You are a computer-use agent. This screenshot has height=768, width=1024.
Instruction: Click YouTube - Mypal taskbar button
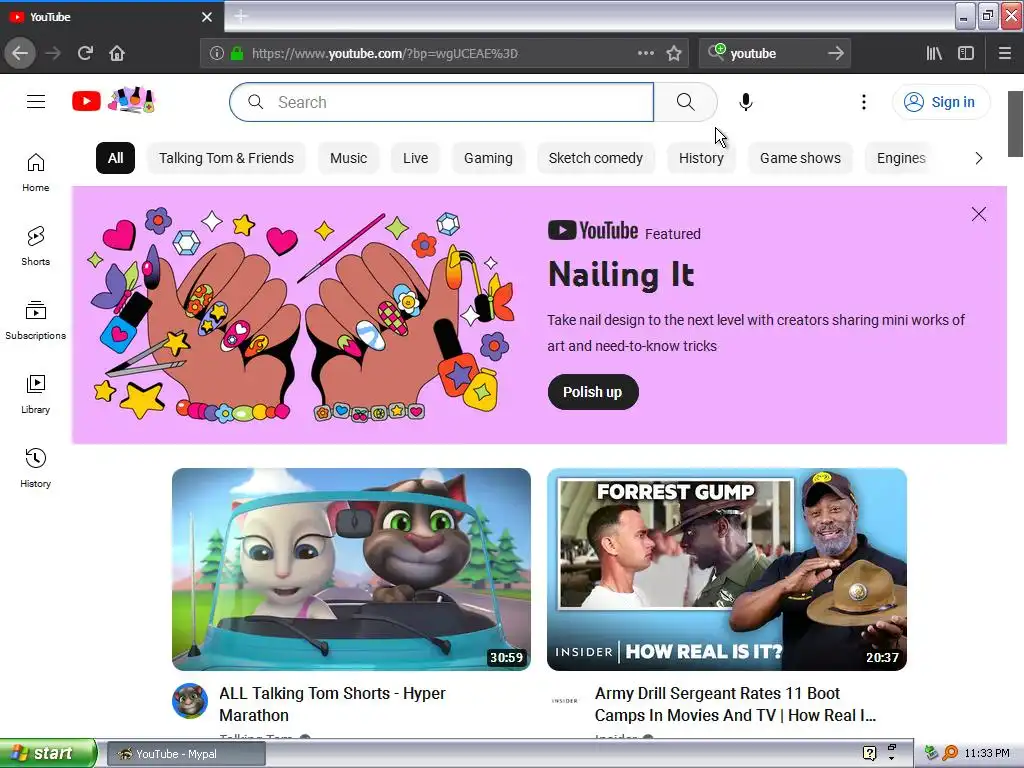click(x=186, y=754)
